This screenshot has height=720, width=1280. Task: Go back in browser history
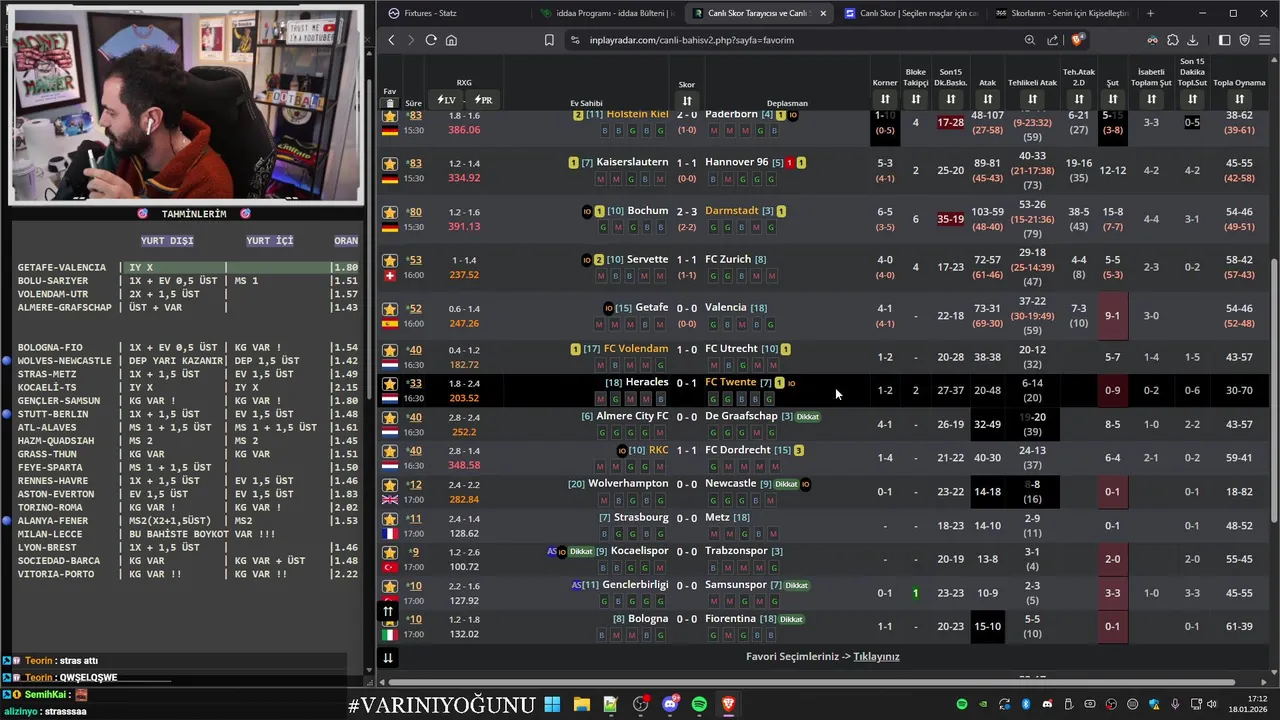pos(391,40)
